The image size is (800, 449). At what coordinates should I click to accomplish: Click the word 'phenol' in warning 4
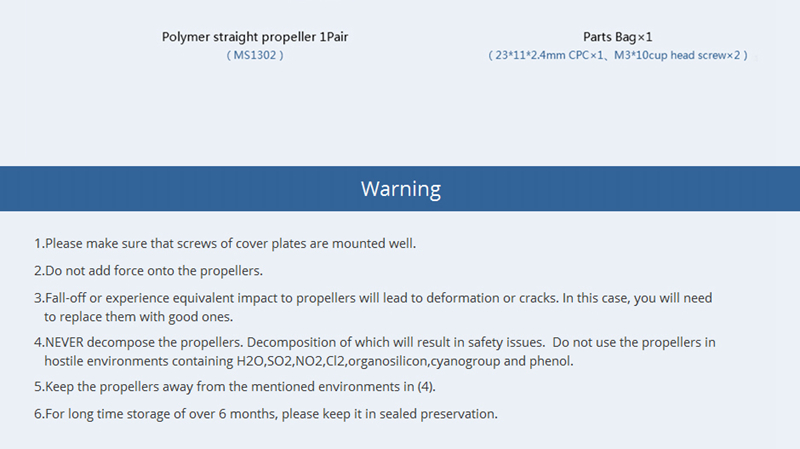pyautogui.click(x=552, y=361)
